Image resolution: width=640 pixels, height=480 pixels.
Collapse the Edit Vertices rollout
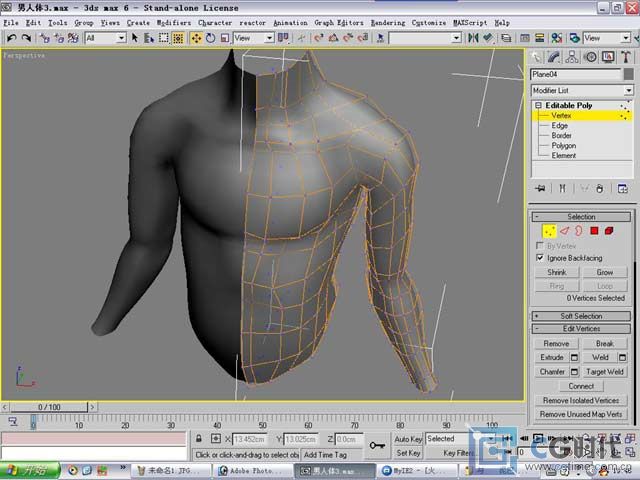[582, 329]
